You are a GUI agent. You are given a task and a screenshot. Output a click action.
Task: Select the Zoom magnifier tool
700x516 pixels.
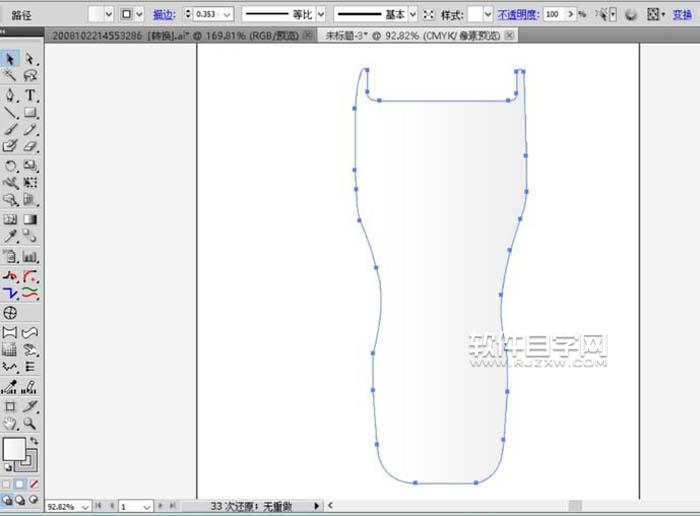coord(30,424)
